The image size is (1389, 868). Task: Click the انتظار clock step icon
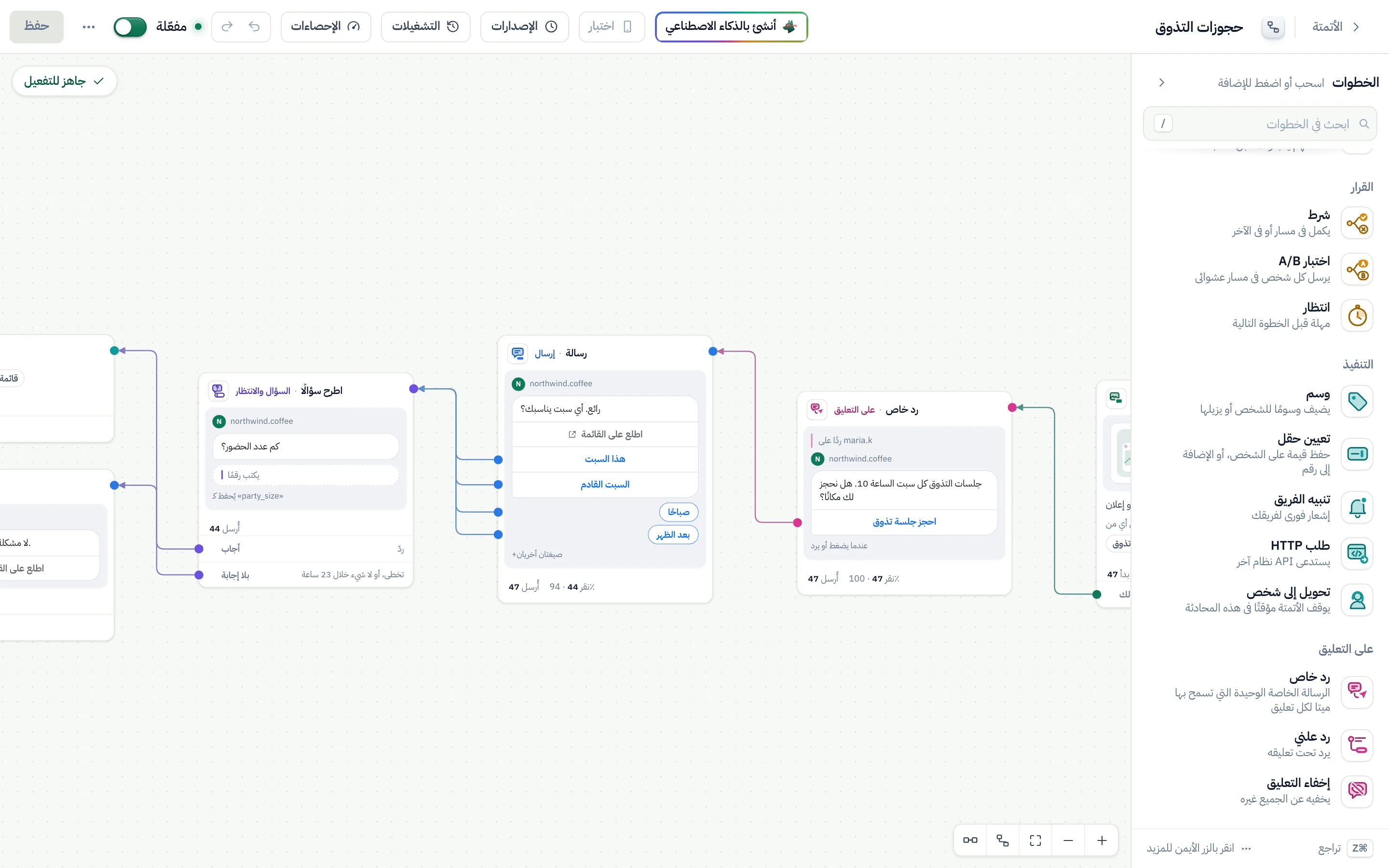coord(1357,316)
